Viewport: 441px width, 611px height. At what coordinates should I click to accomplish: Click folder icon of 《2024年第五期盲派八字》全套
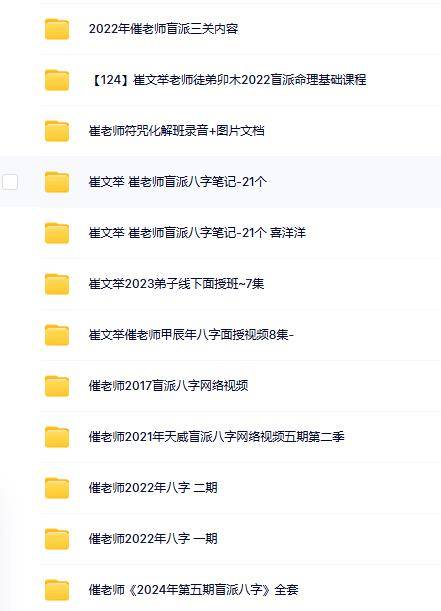pyautogui.click(x=57, y=590)
